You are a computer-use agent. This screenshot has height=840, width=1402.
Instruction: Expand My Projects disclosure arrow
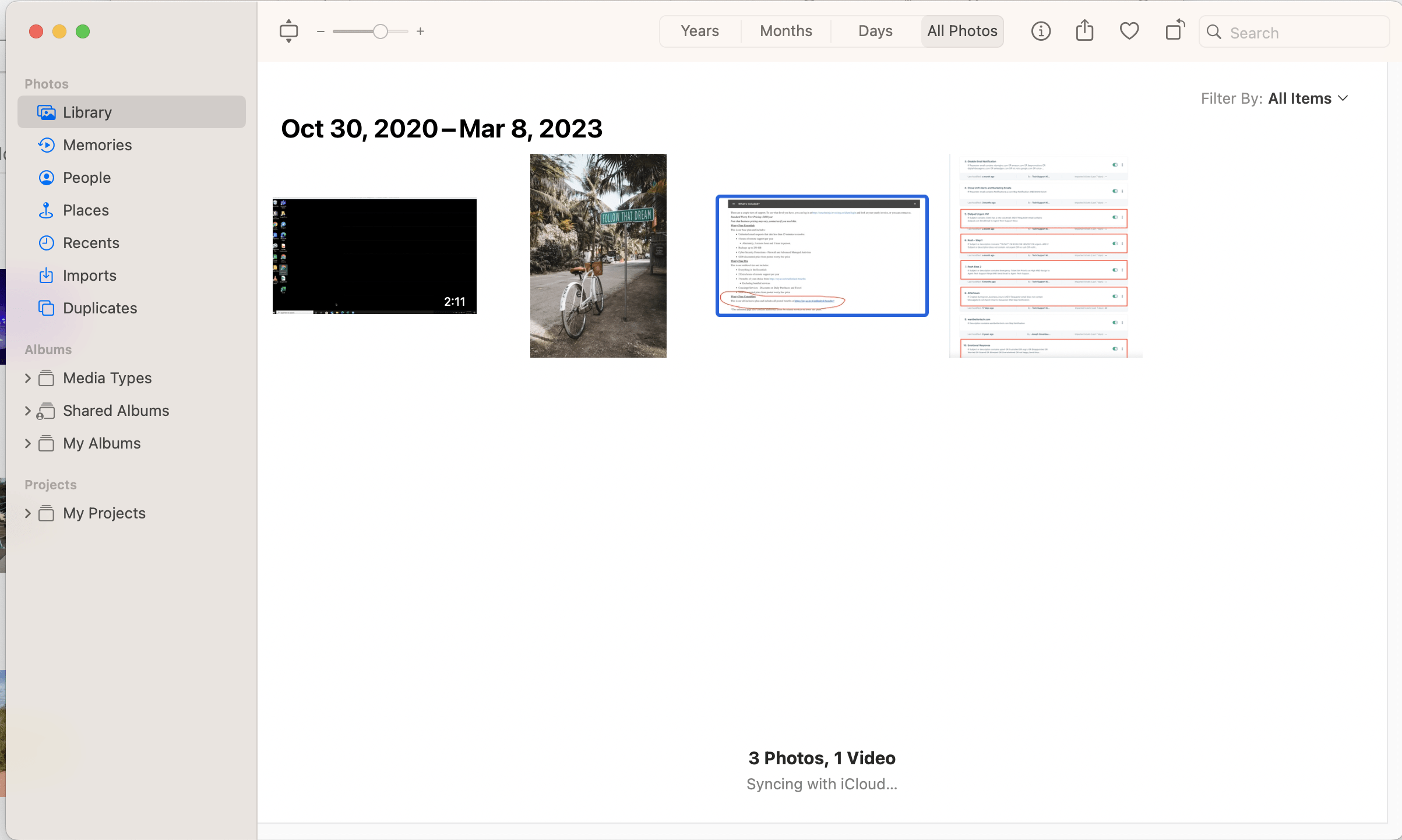tap(27, 513)
